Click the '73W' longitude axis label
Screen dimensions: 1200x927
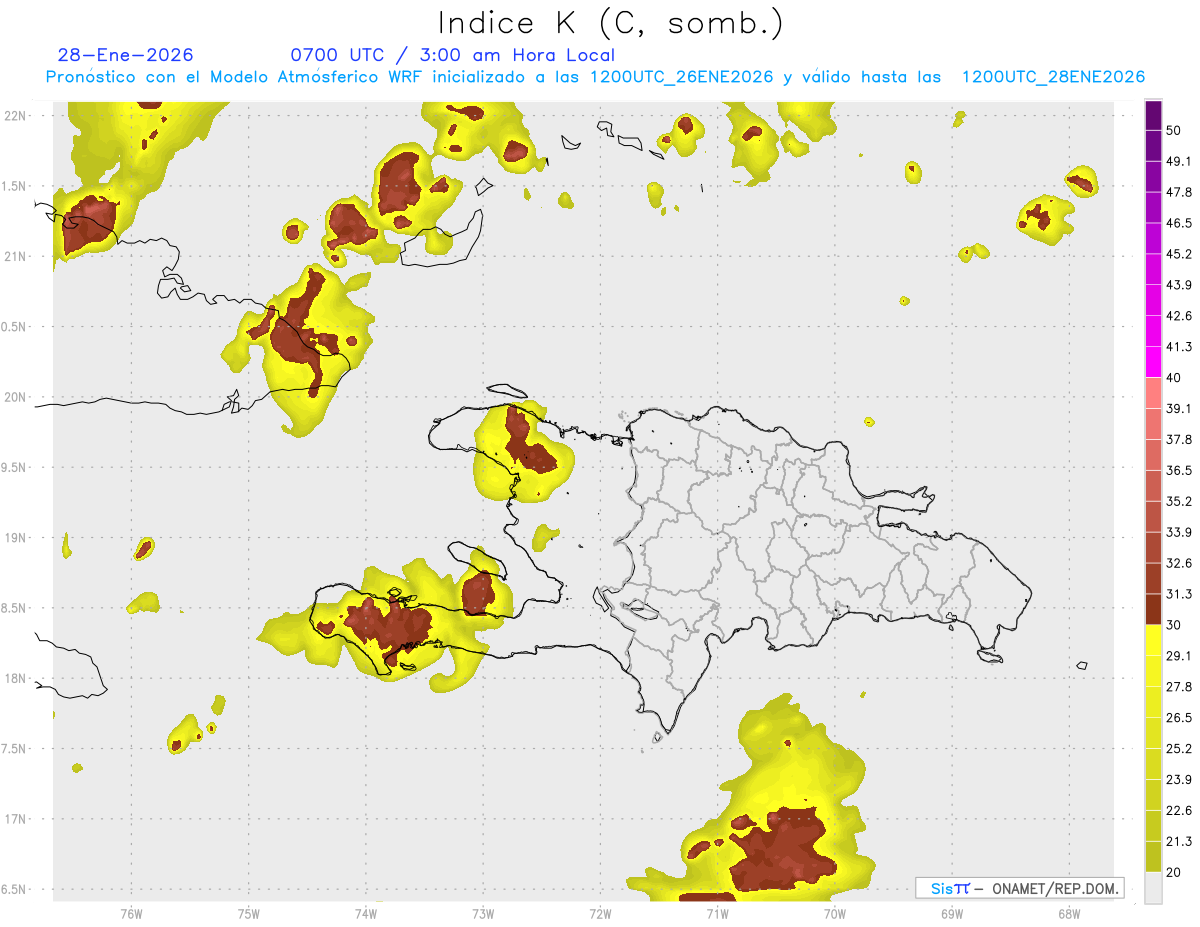click(483, 914)
